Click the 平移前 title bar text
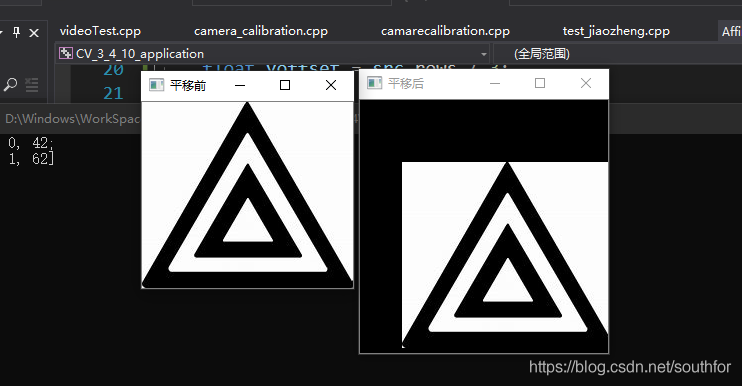Screen dimensions: 742x386 pos(188,86)
